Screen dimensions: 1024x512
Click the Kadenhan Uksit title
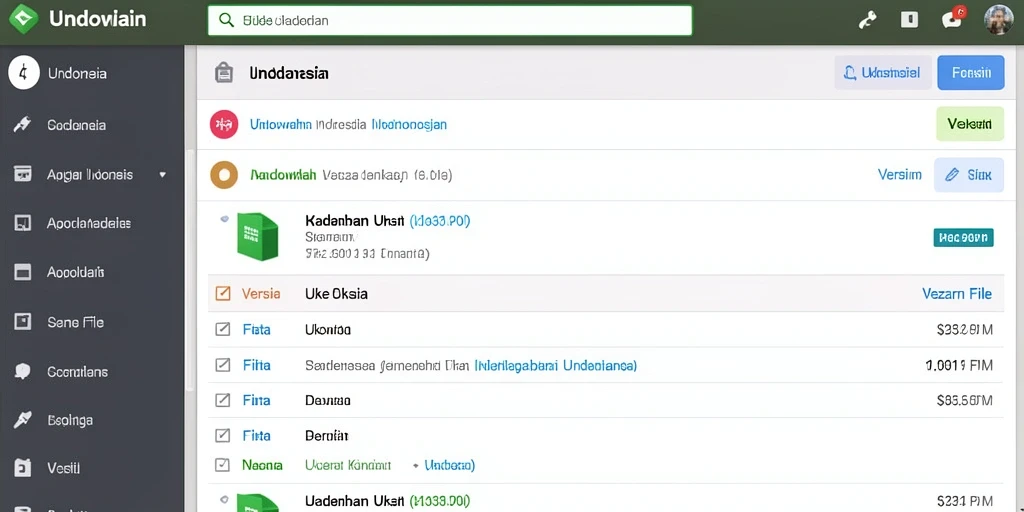pos(355,221)
